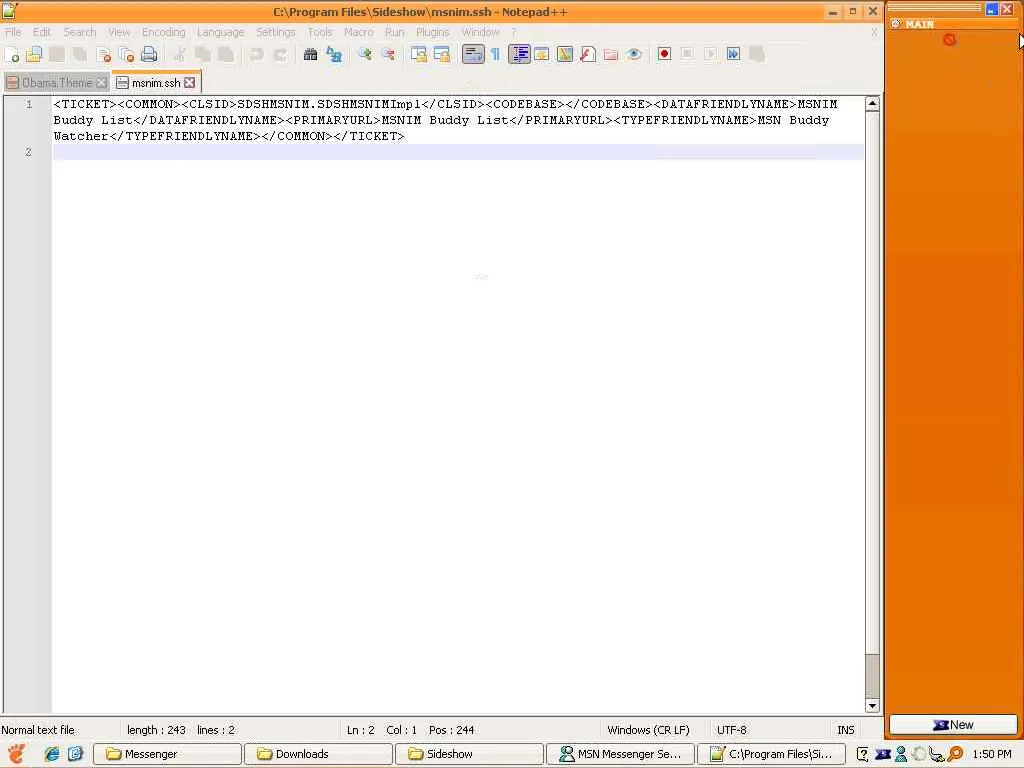Switch to the Sideshow folder on taskbar
Viewport: 1024px width, 768px height.
click(470, 754)
